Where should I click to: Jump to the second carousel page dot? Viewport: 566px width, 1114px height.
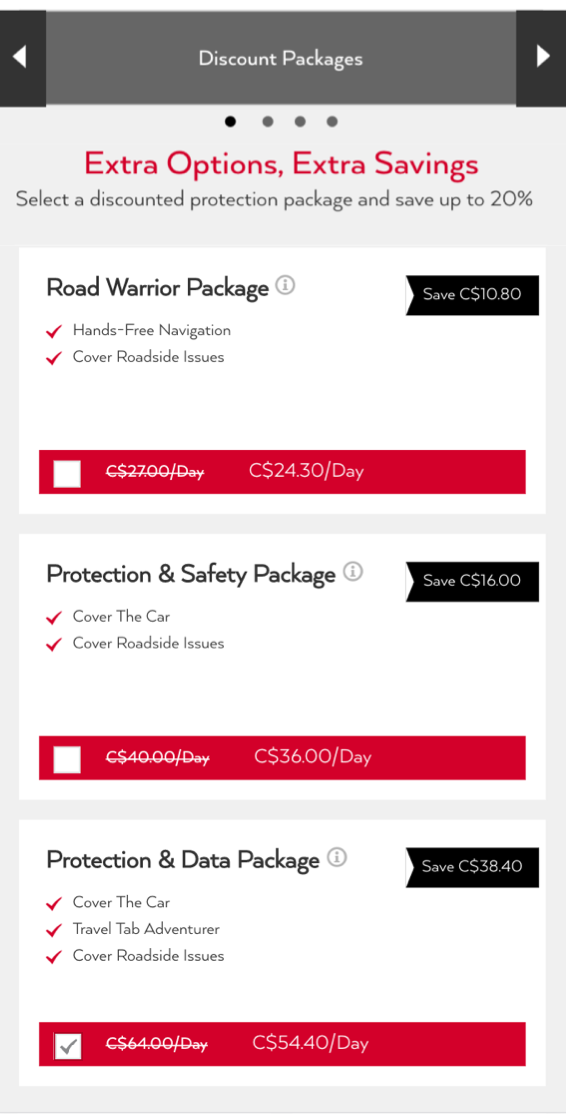pos(268,121)
